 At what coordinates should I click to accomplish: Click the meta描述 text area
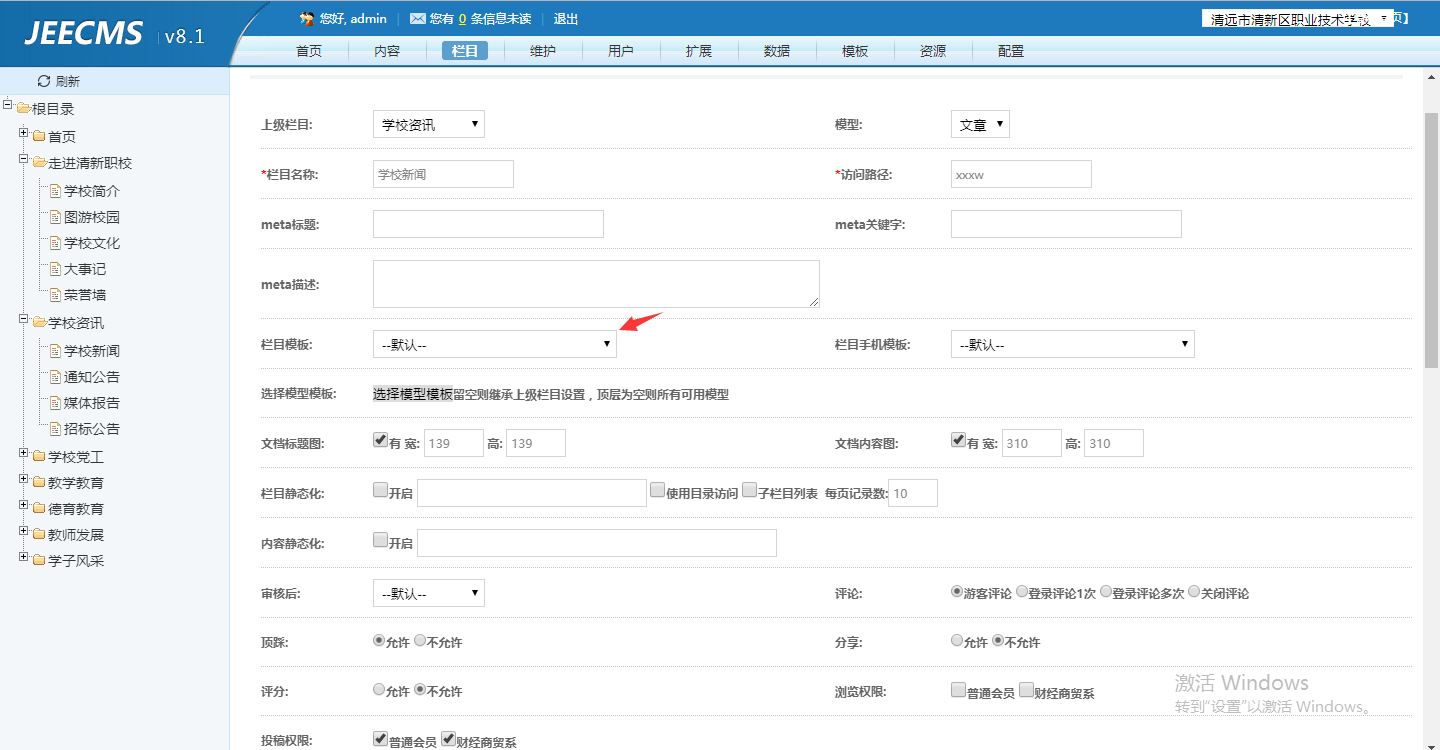[x=596, y=284]
